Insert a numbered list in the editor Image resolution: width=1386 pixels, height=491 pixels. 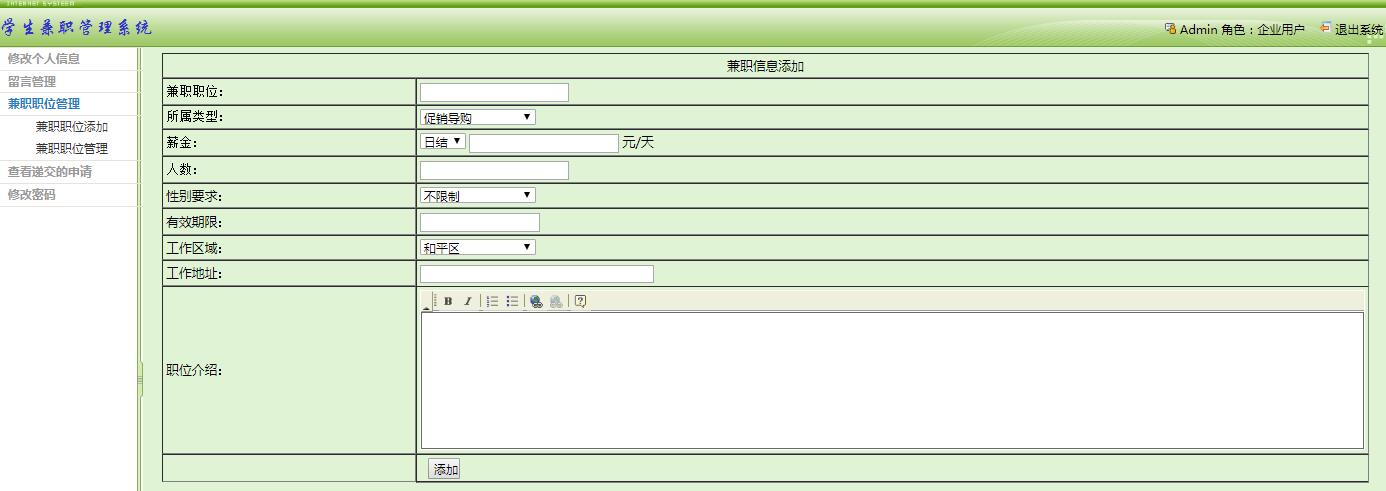tap(492, 301)
